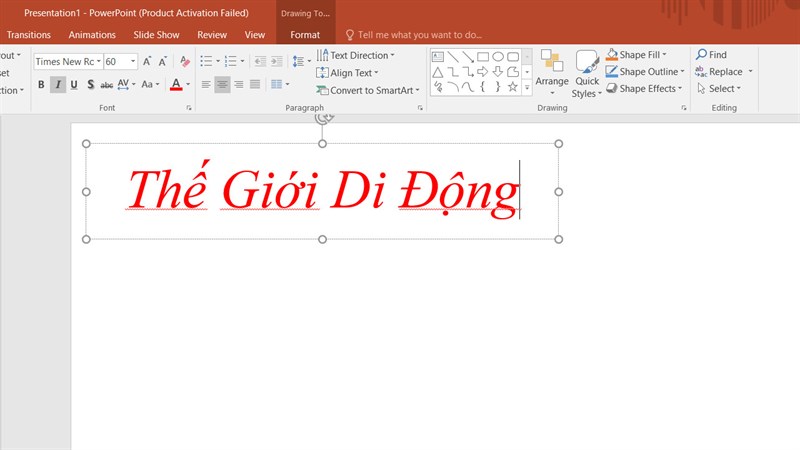The width and height of the screenshot is (800, 450).
Task: Align text to the left
Action: coord(206,85)
